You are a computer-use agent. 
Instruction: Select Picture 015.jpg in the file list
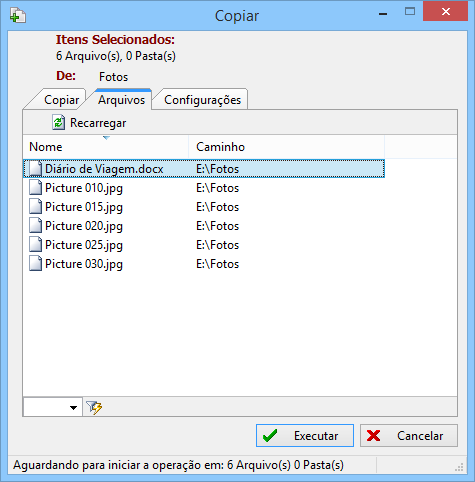(204, 207)
